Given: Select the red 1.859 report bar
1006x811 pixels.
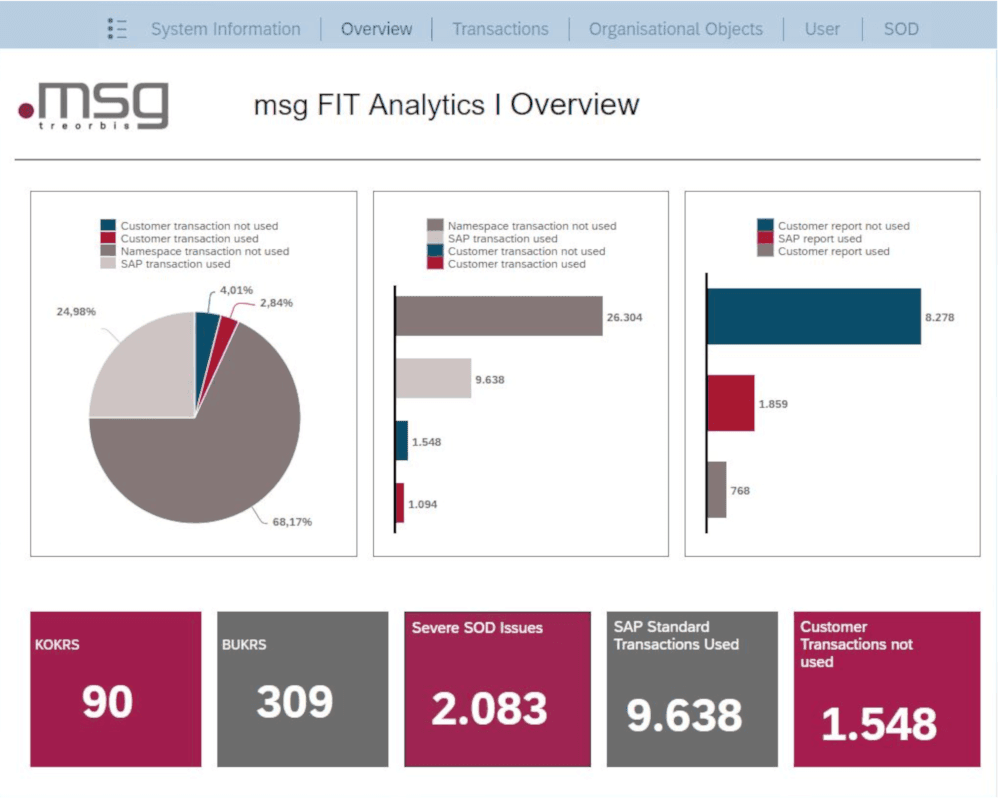Looking at the screenshot, I should (x=731, y=403).
